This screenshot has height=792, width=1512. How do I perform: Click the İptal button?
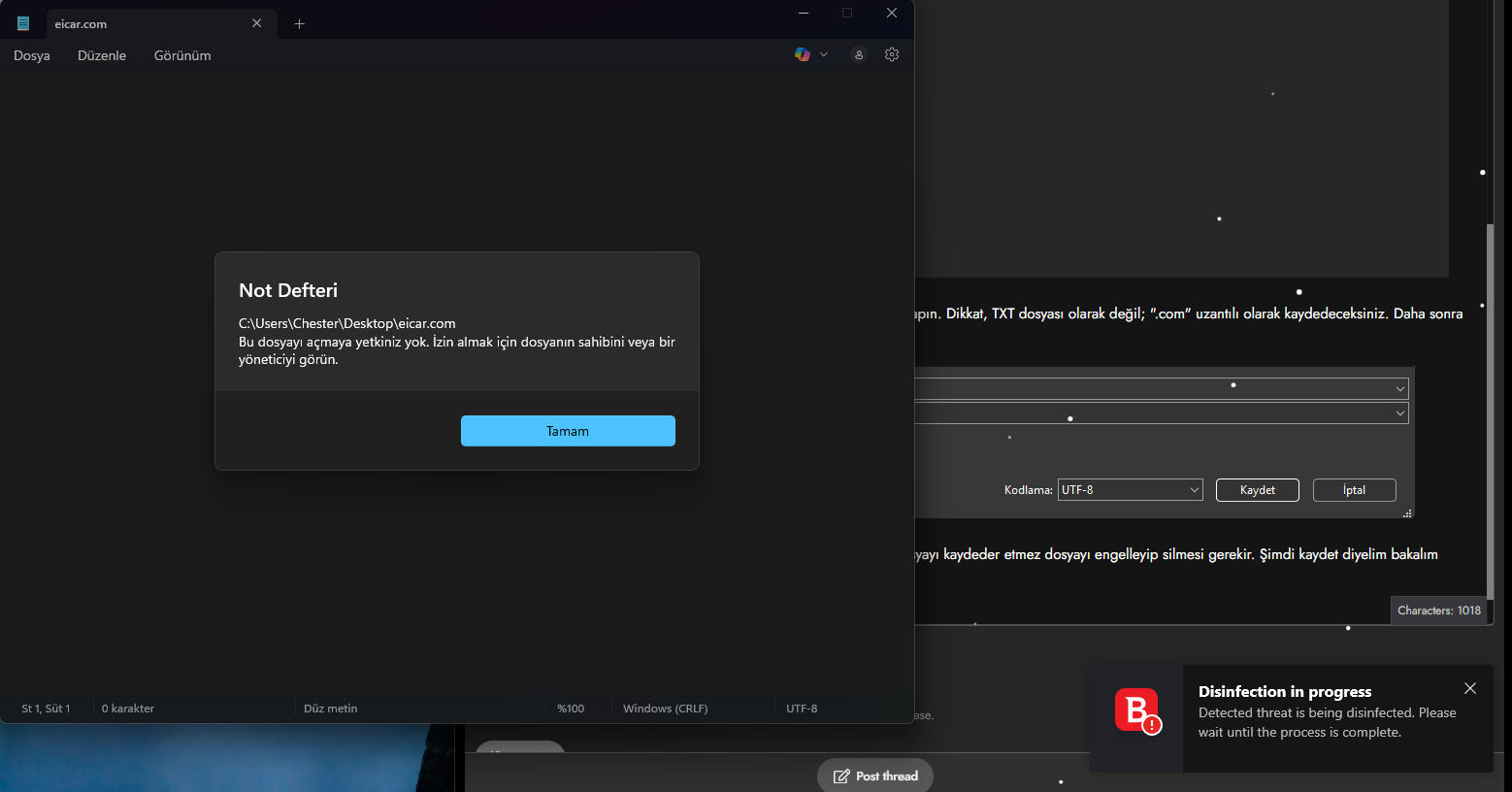1355,490
